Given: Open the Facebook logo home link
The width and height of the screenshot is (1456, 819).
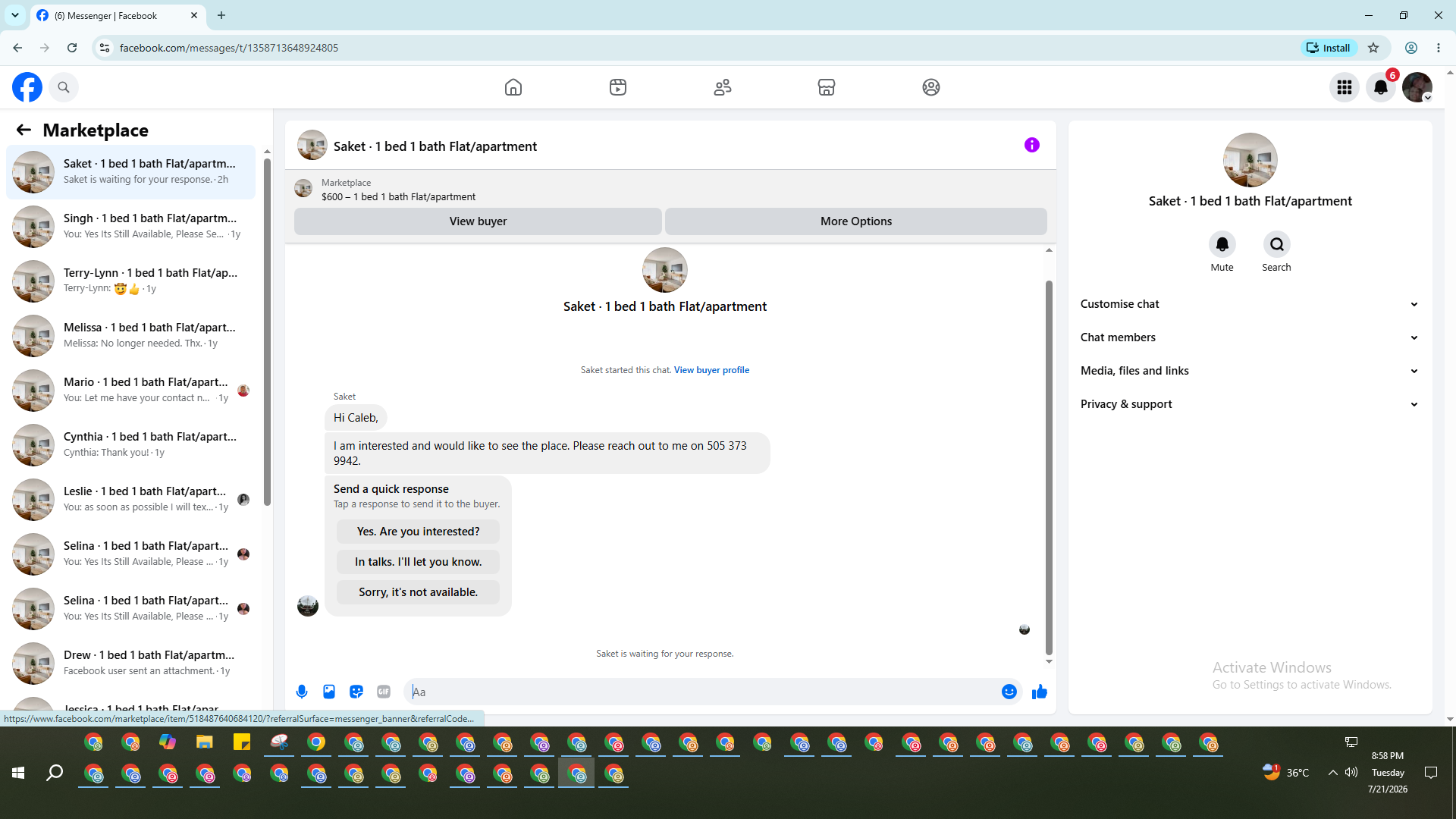Looking at the screenshot, I should pos(27,87).
